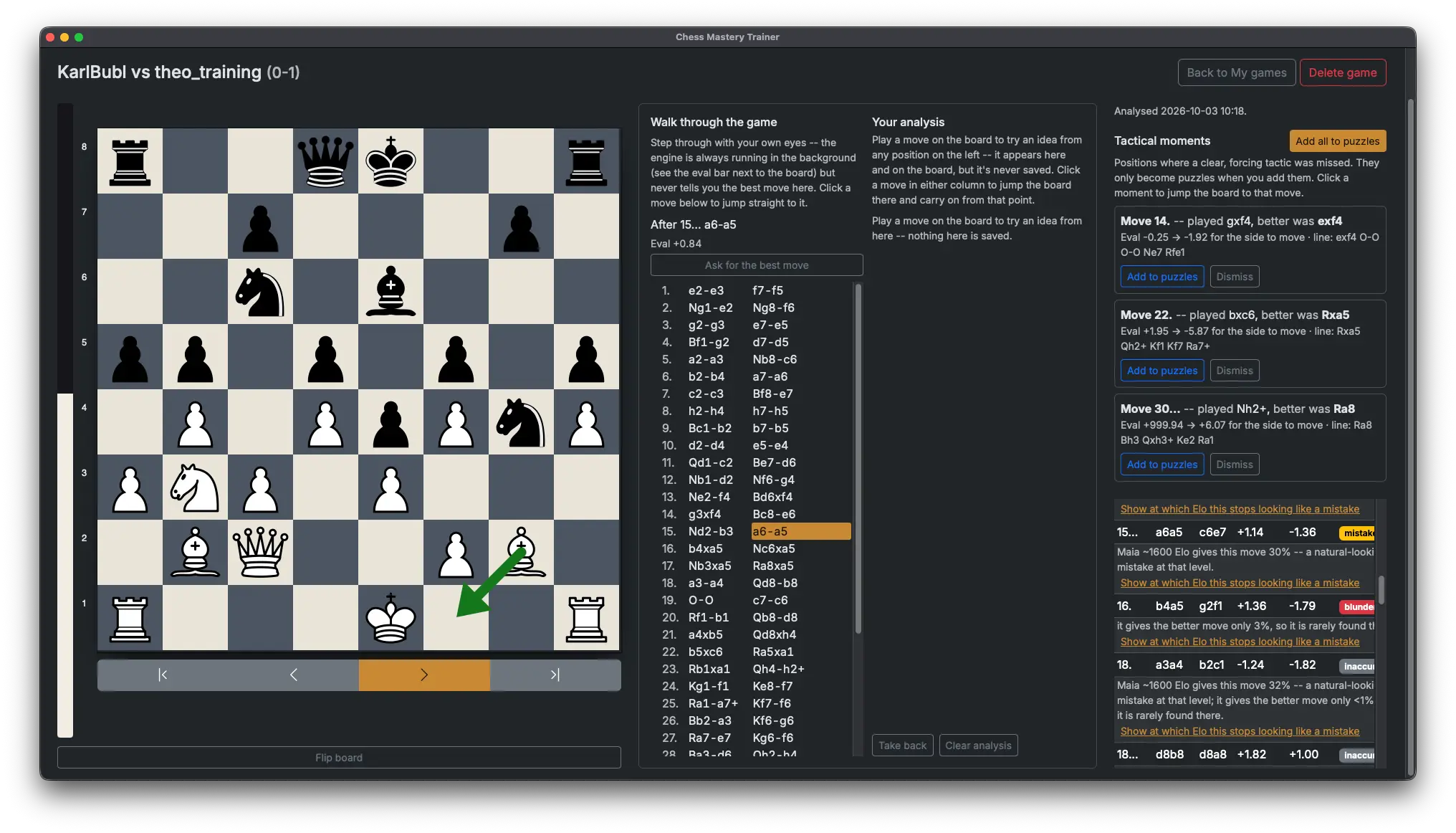Select the black knight on g4

[521, 422]
